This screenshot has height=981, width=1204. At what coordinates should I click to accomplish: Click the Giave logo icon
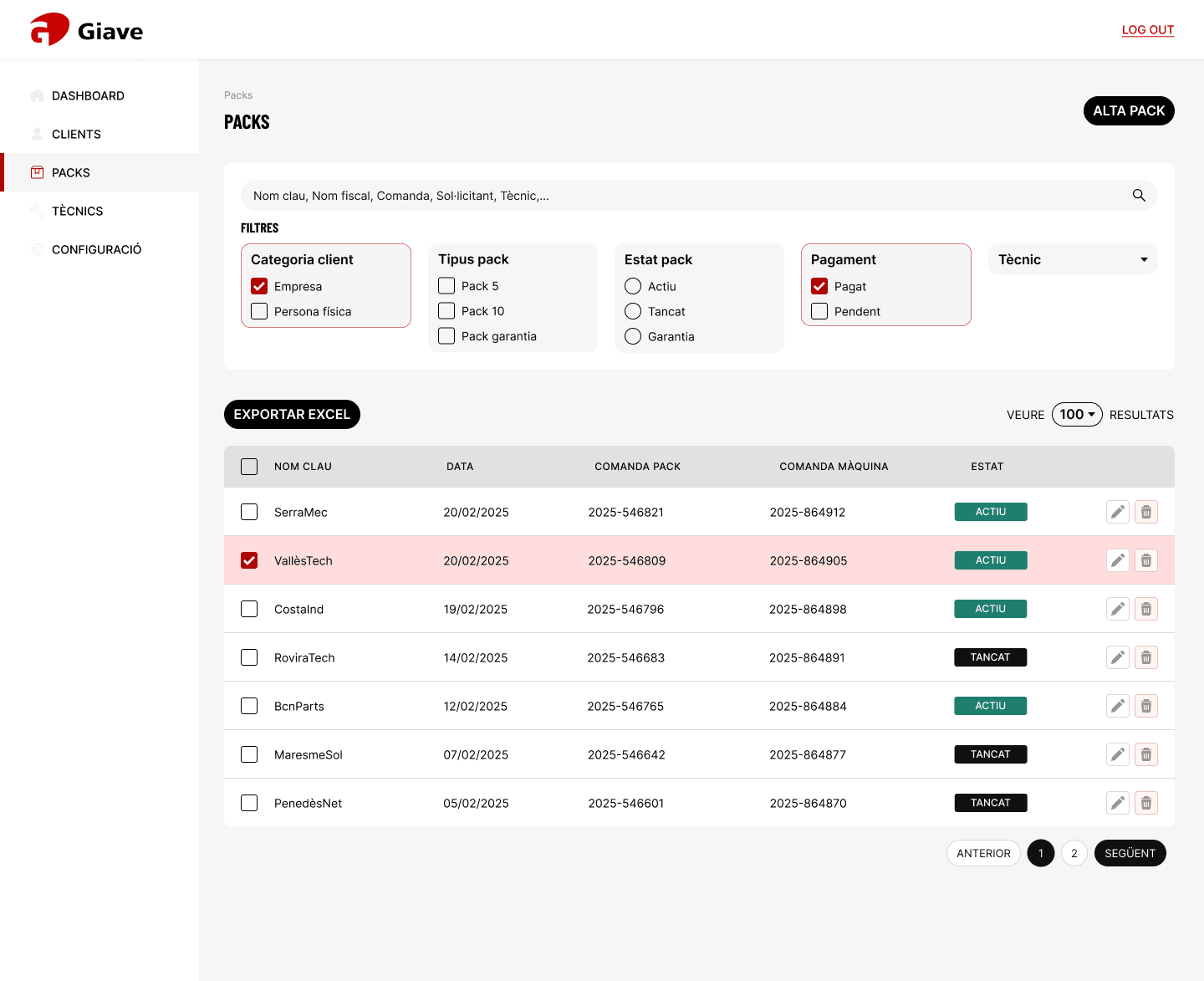tap(49, 30)
